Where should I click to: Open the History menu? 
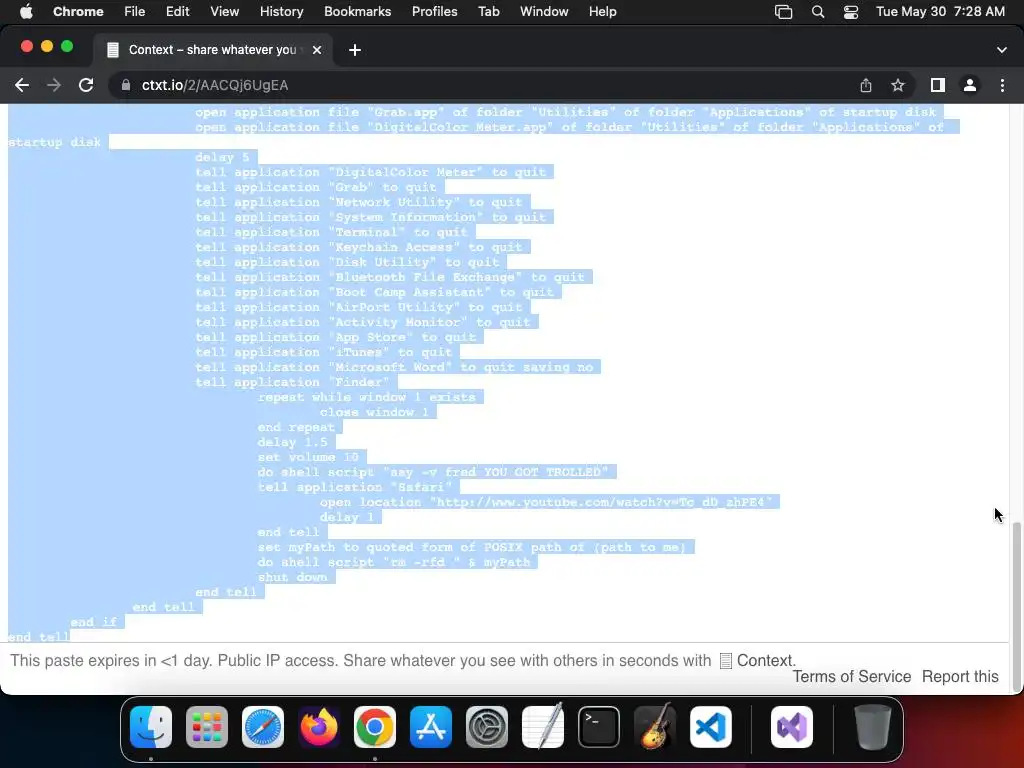click(281, 11)
